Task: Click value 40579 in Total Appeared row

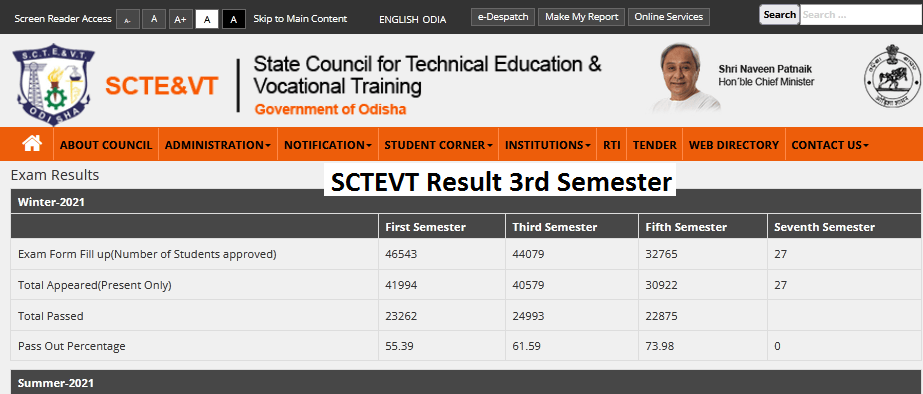Action: (x=528, y=285)
